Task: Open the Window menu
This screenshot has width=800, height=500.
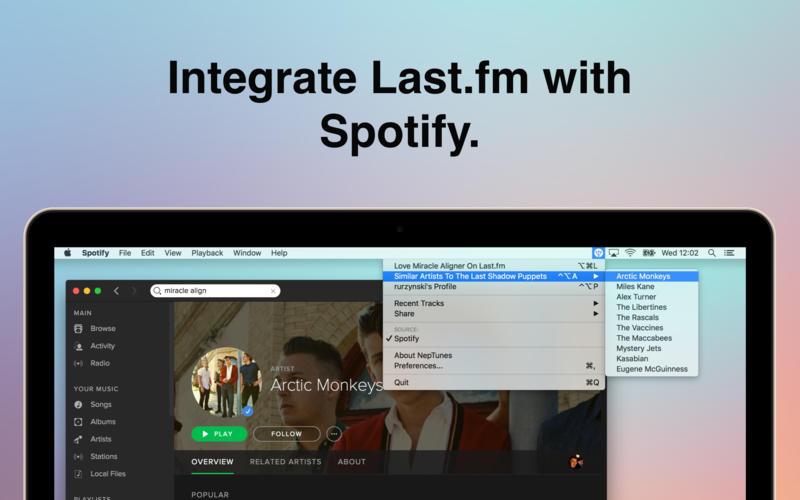Action: tap(247, 253)
